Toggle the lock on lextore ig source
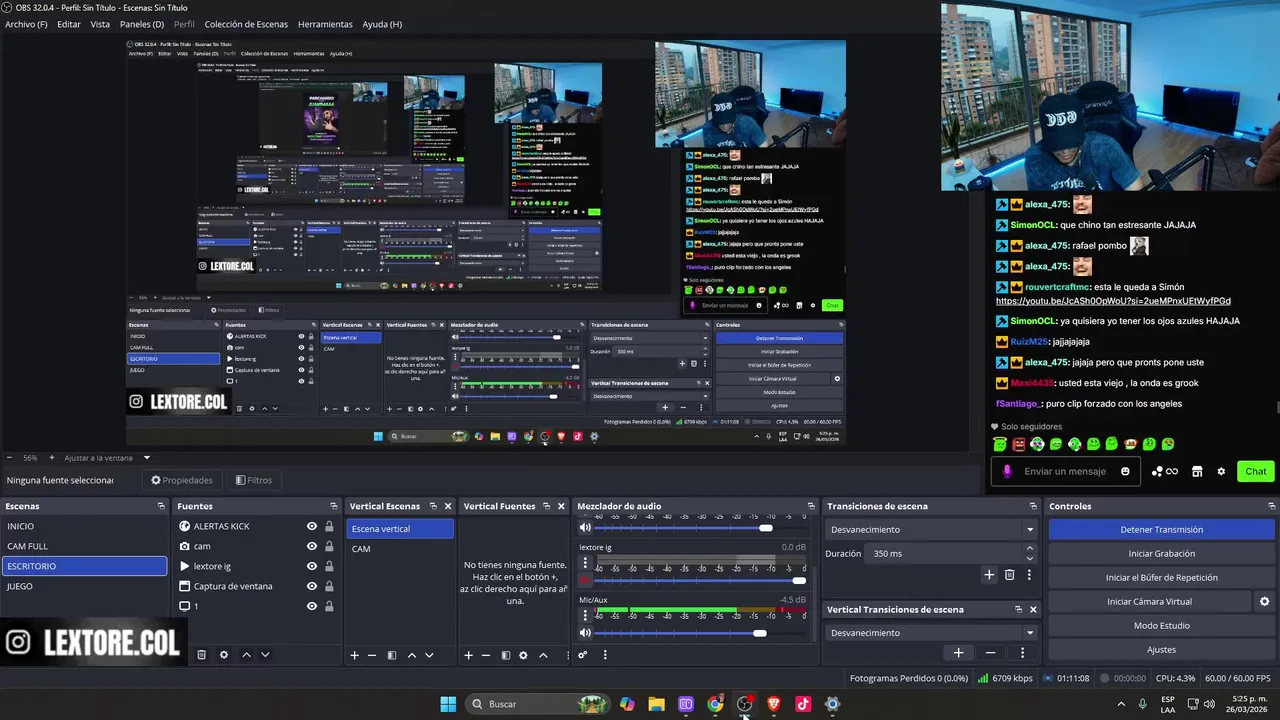Viewport: 1280px width, 720px height. [329, 566]
